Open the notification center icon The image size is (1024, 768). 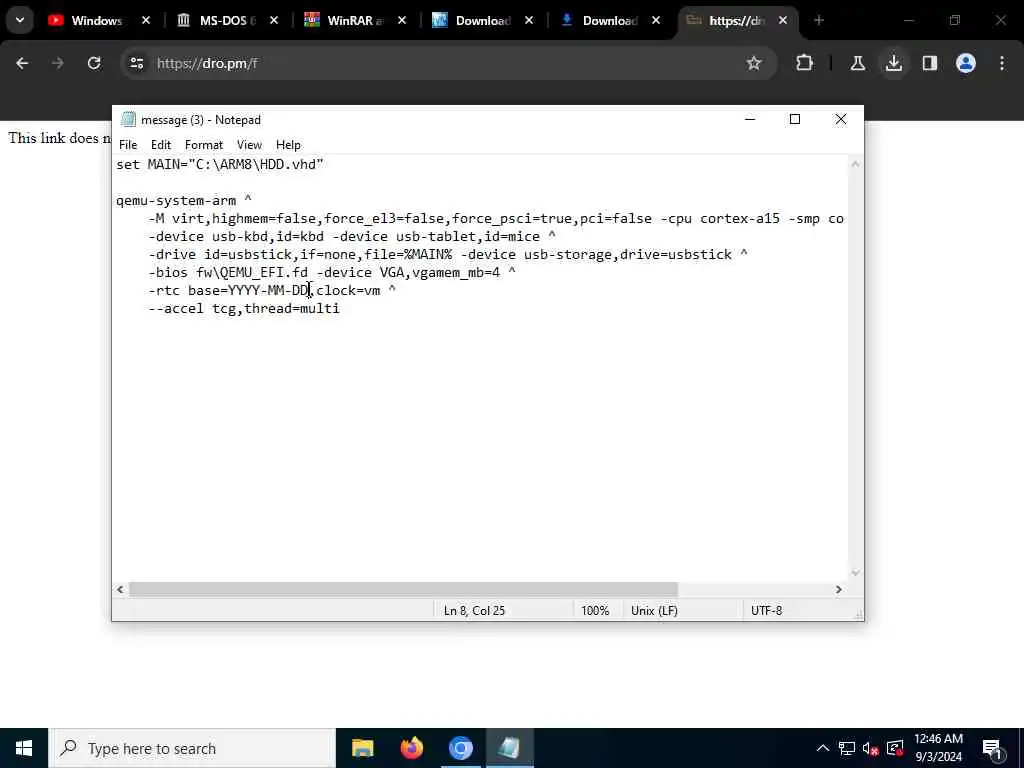tap(993, 748)
